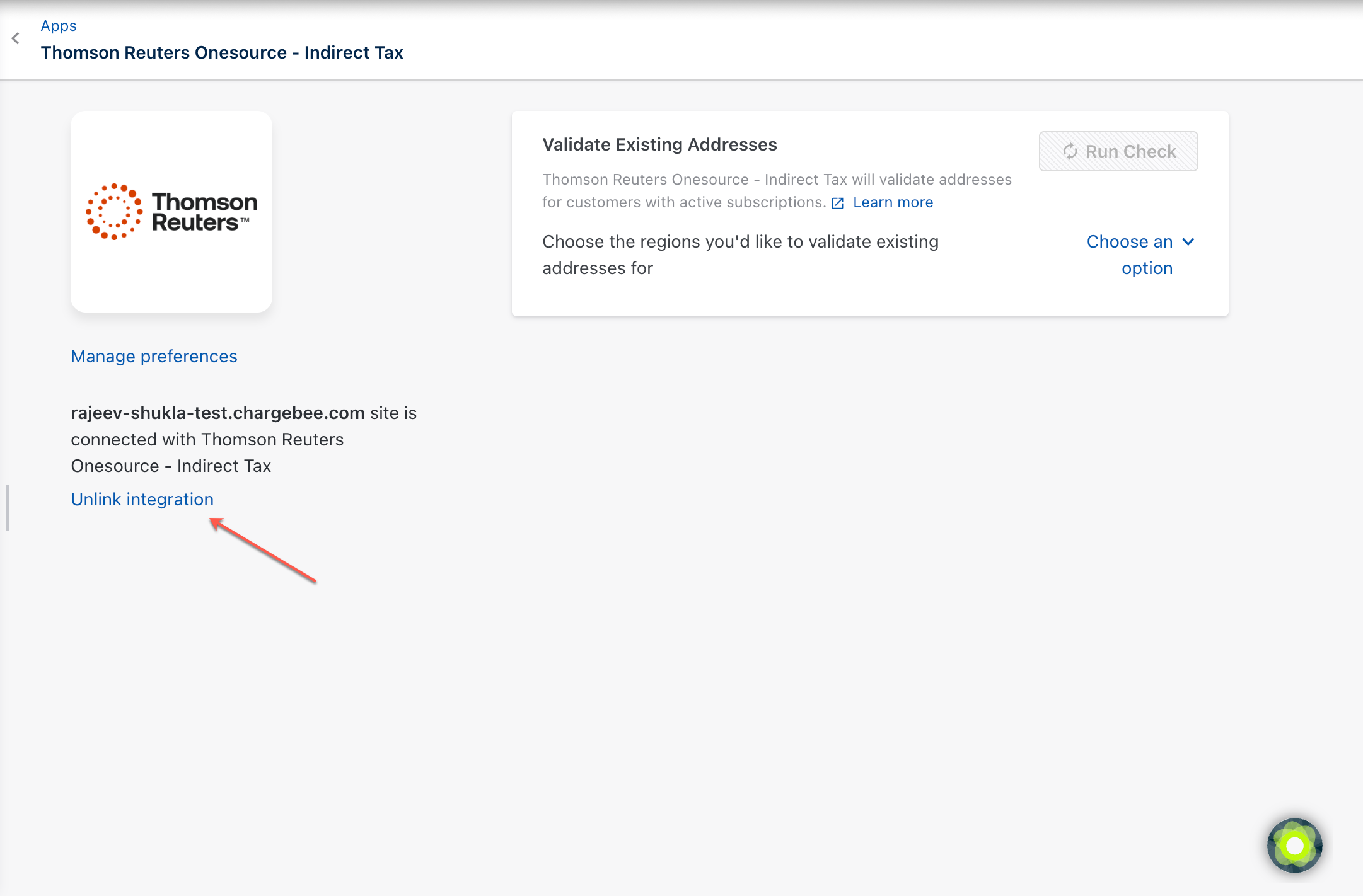Expand regions list via down chevron
1363x896 pixels.
pyautogui.click(x=1188, y=242)
